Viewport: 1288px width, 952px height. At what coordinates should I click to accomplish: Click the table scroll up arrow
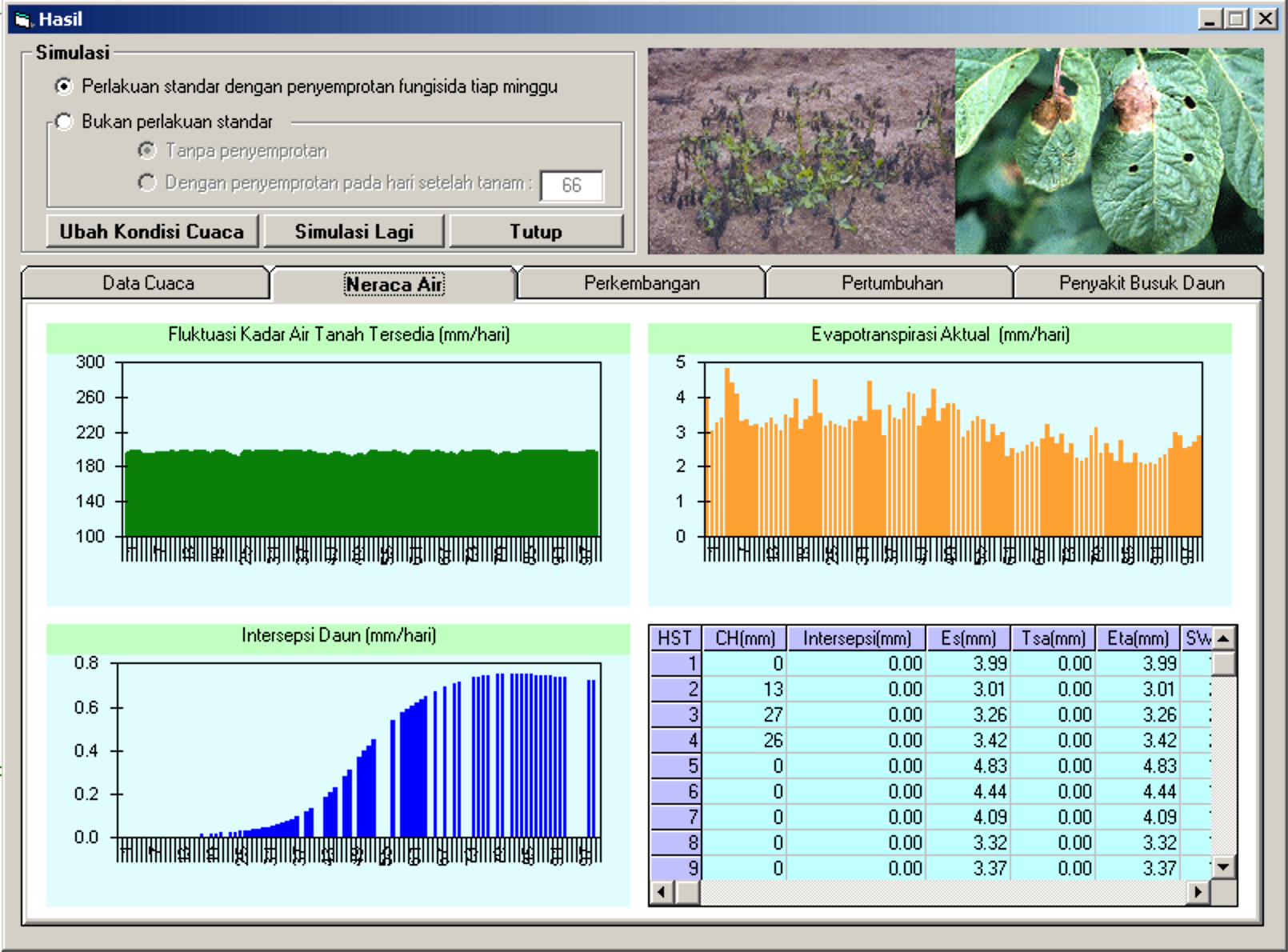[x=1224, y=638]
